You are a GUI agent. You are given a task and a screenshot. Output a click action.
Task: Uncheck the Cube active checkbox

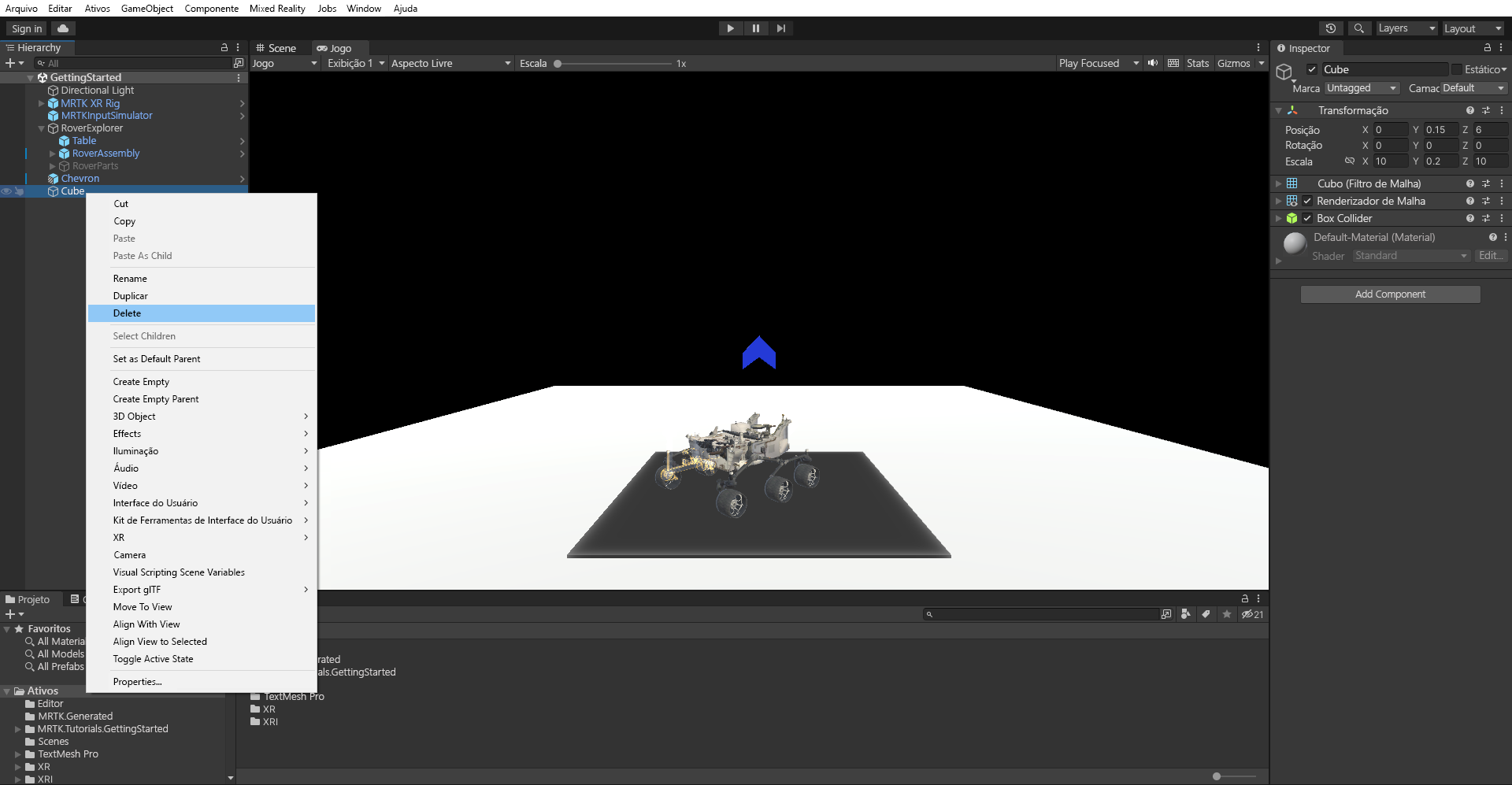click(x=1312, y=69)
